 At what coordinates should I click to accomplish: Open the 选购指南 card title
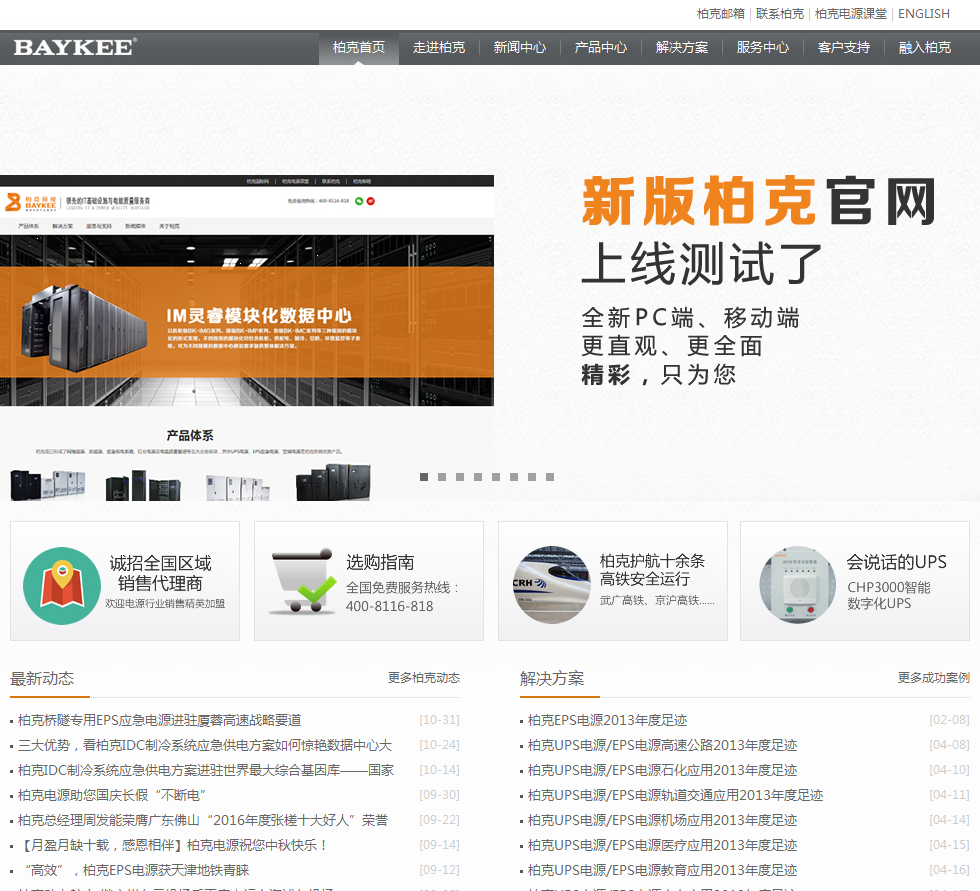click(x=380, y=562)
